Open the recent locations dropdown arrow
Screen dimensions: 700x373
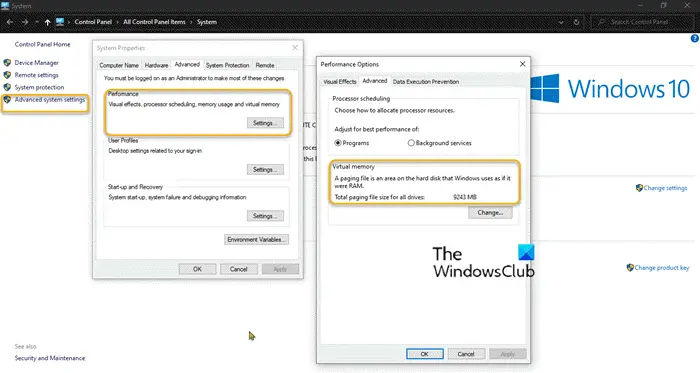[x=37, y=22]
